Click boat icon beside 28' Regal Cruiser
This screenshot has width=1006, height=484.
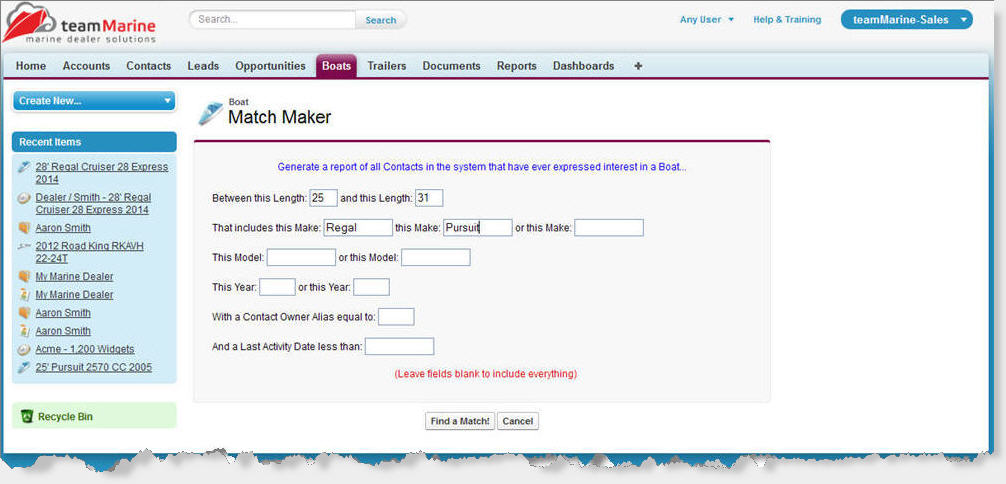[24, 166]
